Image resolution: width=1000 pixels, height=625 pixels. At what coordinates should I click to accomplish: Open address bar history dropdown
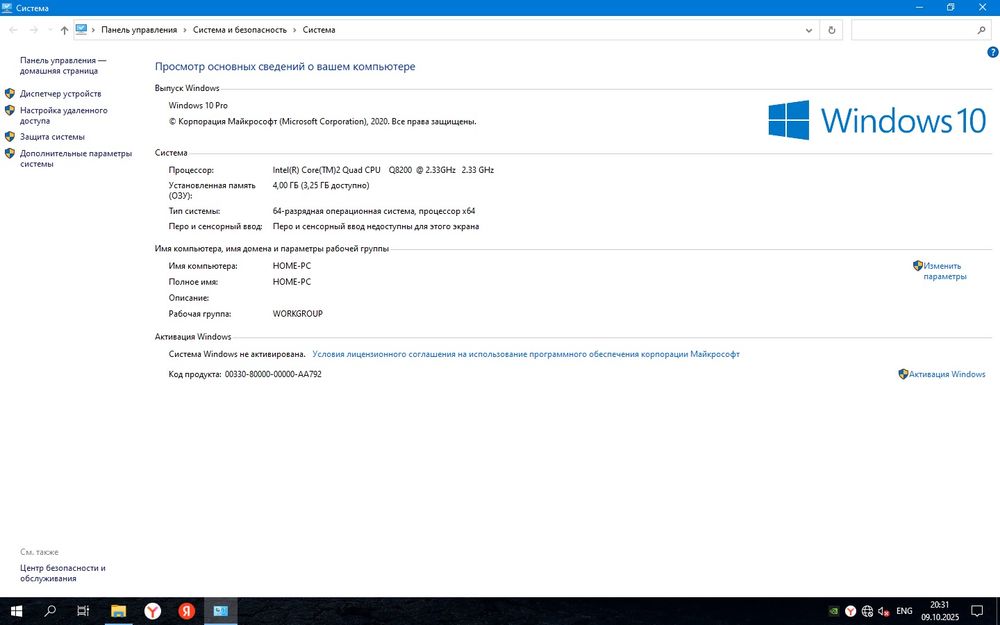point(809,30)
